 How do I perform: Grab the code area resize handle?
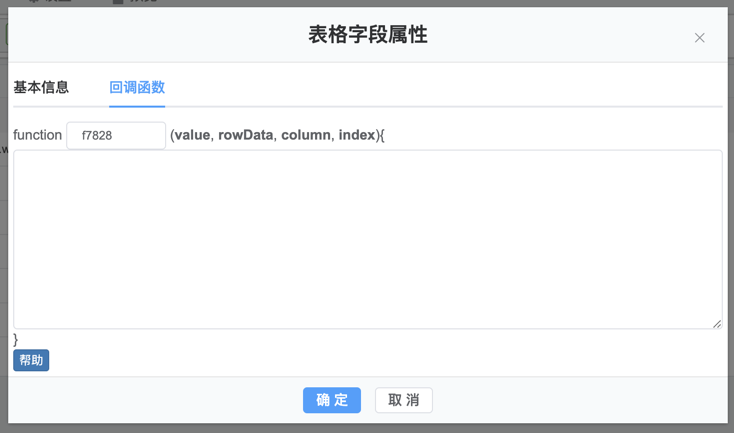[x=717, y=323]
